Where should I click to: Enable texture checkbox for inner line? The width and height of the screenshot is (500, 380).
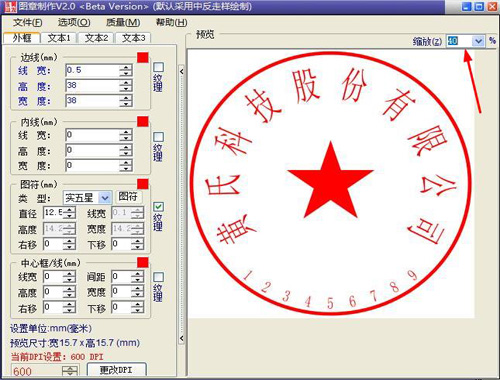(158, 137)
